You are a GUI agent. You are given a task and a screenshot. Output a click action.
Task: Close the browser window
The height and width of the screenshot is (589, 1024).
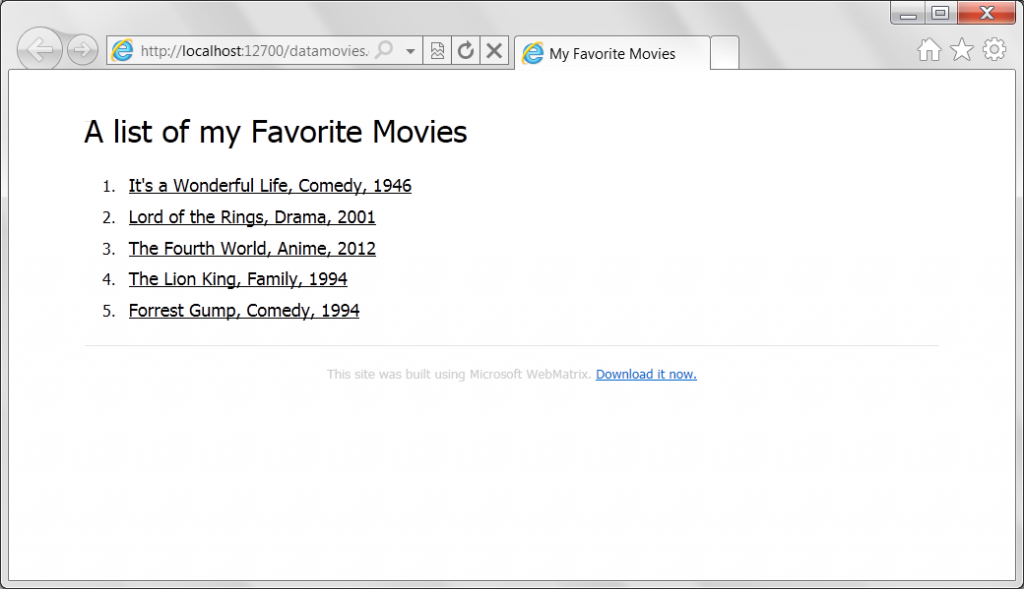[x=986, y=13]
